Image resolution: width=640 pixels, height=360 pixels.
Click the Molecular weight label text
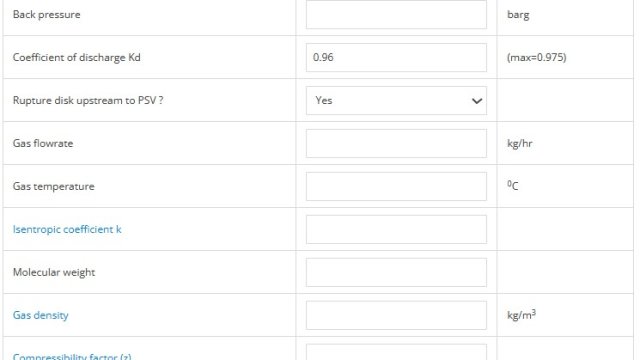pyautogui.click(x=54, y=272)
